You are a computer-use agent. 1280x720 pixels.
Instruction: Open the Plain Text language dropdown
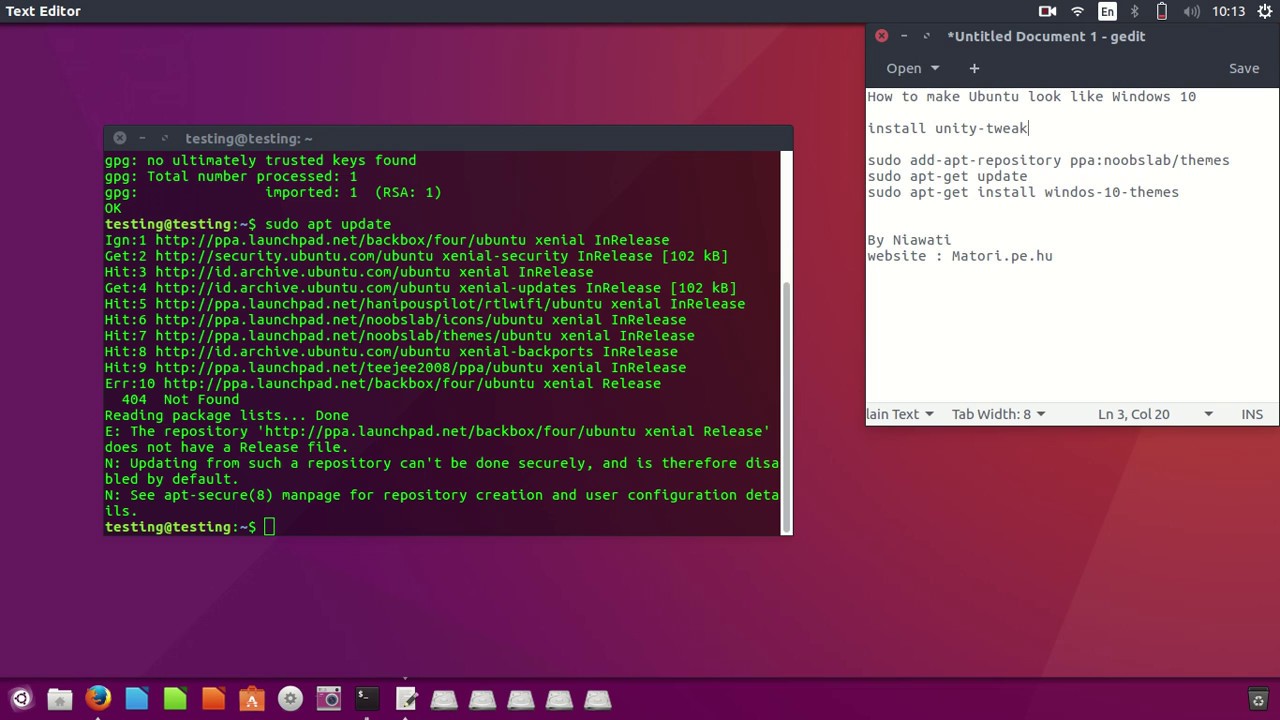pyautogui.click(x=900, y=414)
